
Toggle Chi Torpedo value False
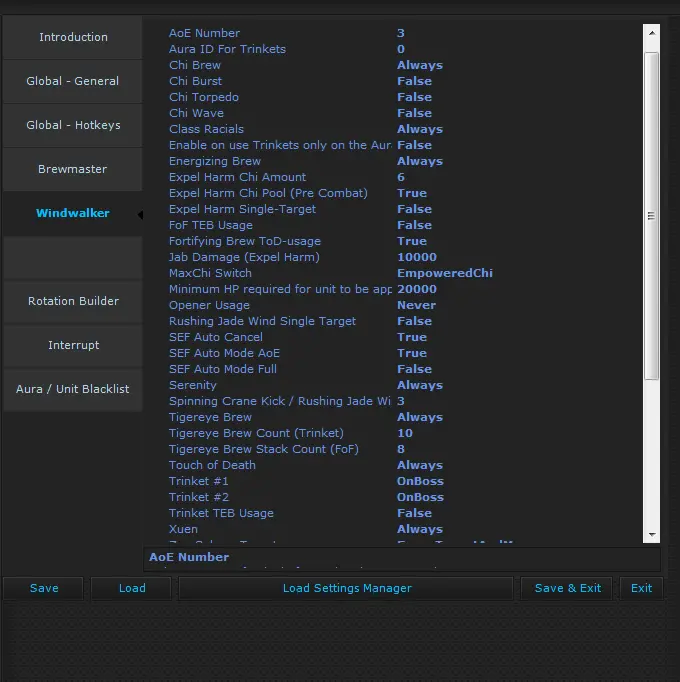414,97
